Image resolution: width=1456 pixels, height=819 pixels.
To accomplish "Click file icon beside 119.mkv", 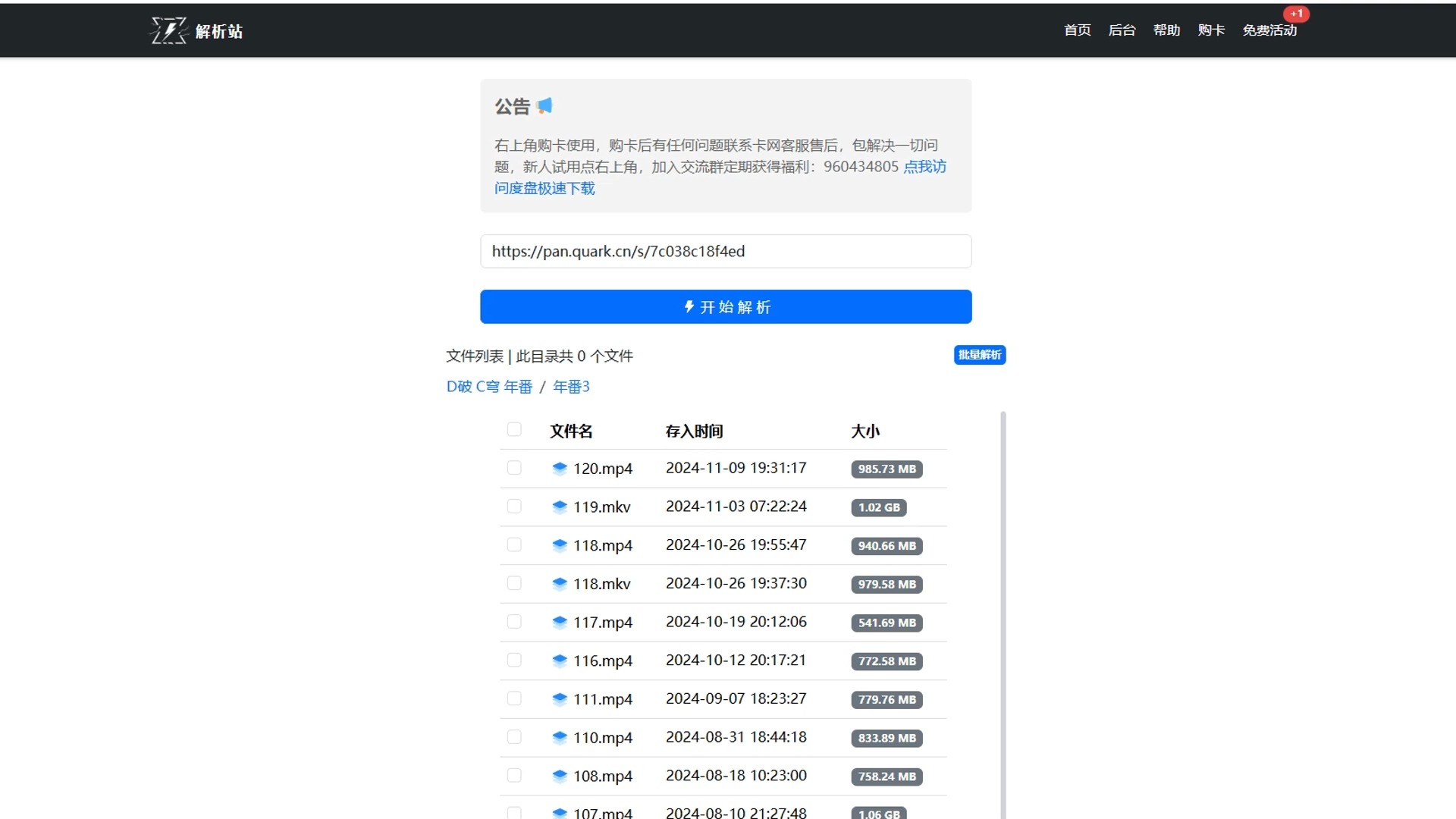I will [x=560, y=507].
